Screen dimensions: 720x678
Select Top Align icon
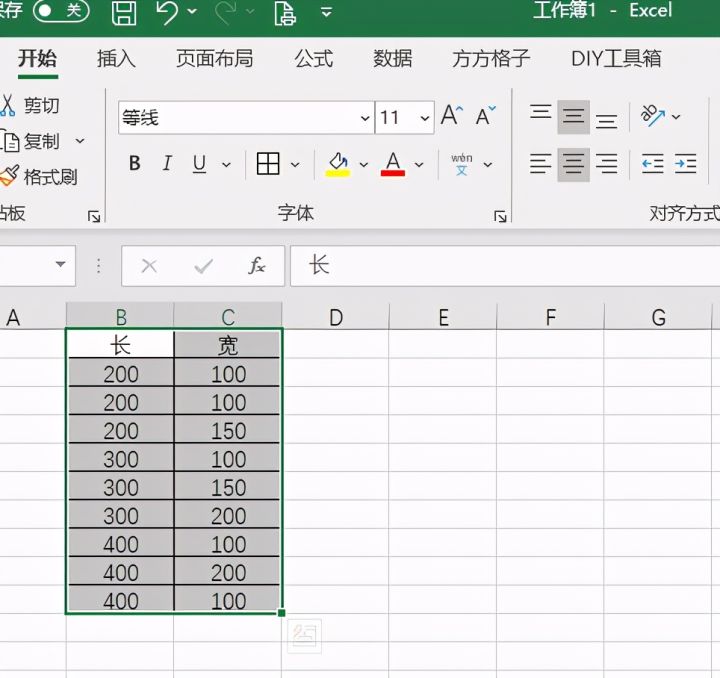point(540,112)
